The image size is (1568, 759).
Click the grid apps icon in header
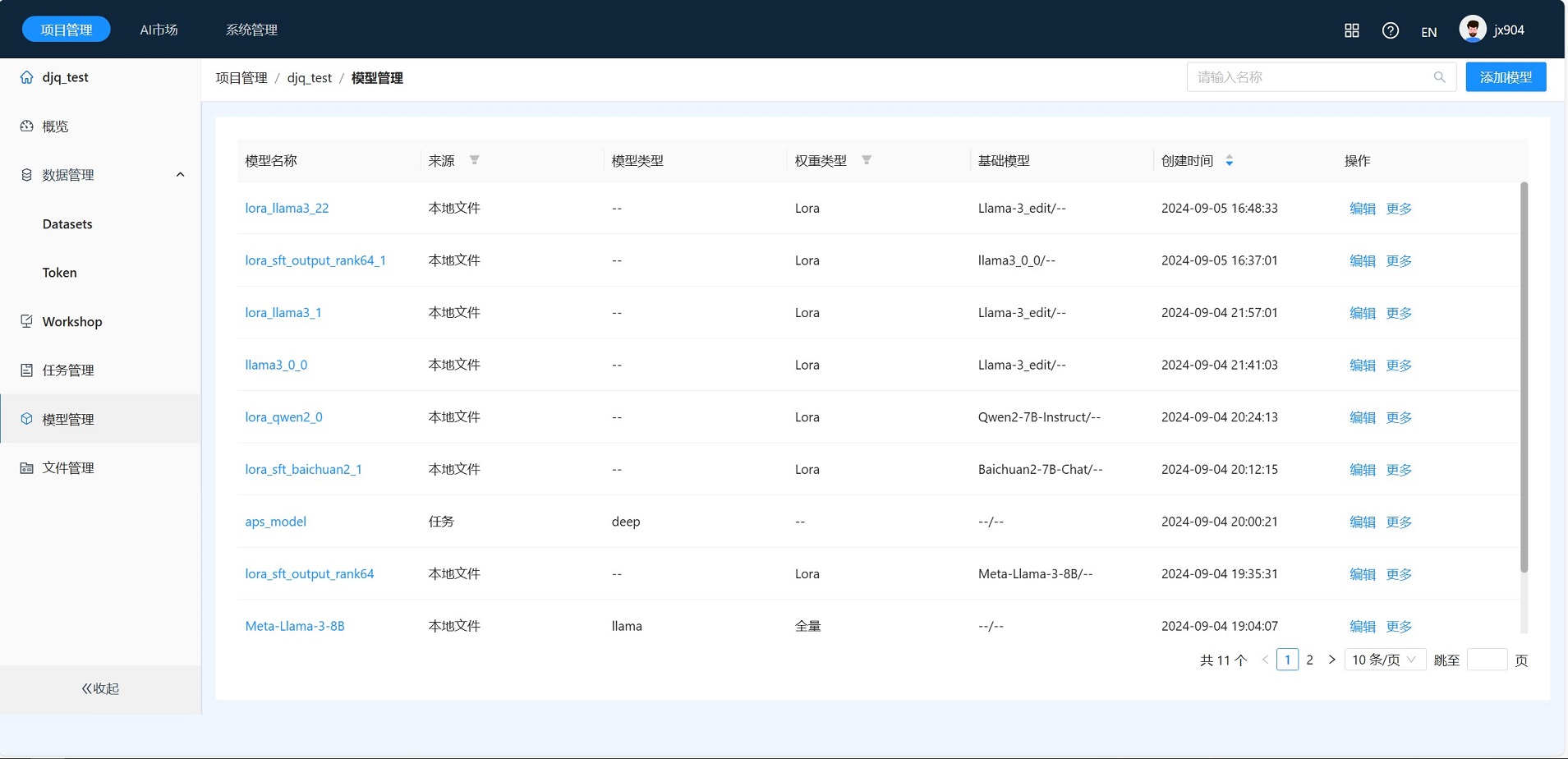point(1351,30)
